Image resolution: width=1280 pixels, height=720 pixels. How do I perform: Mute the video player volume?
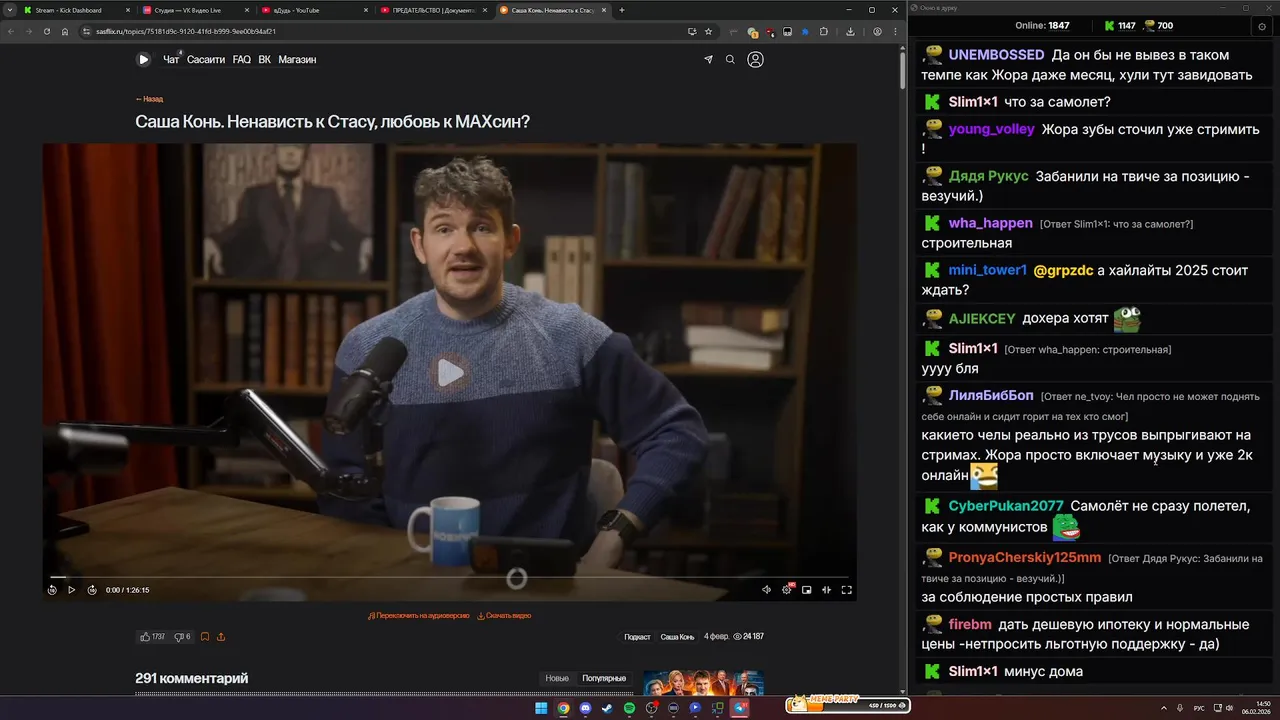(767, 590)
